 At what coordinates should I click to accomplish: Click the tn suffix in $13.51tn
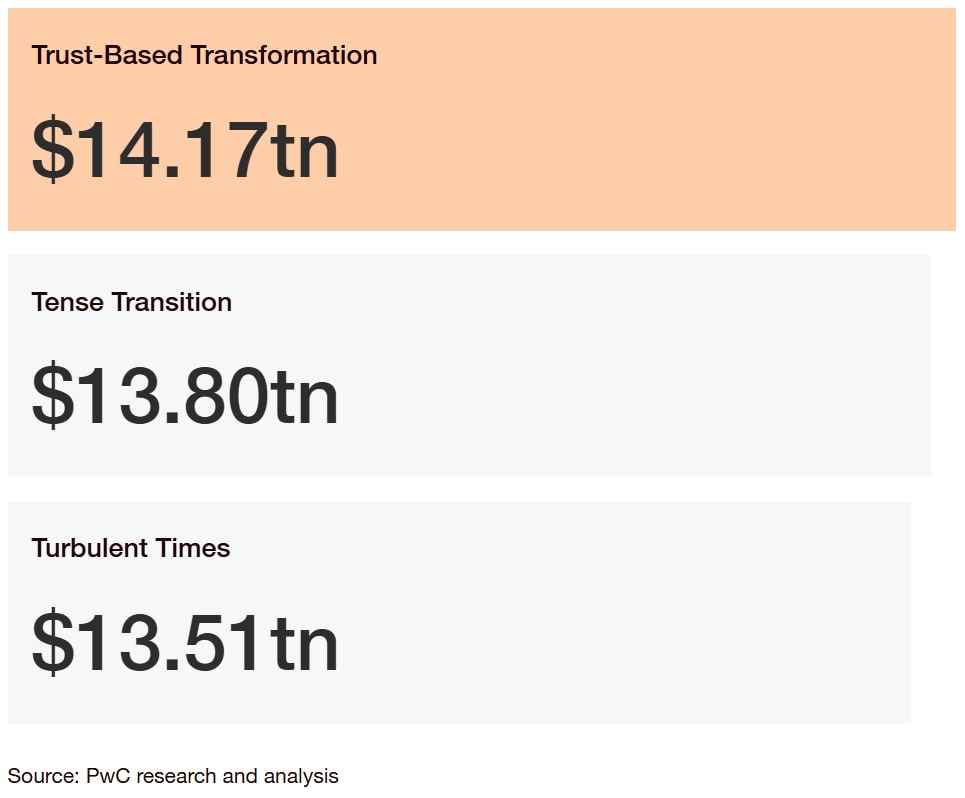[x=304, y=644]
